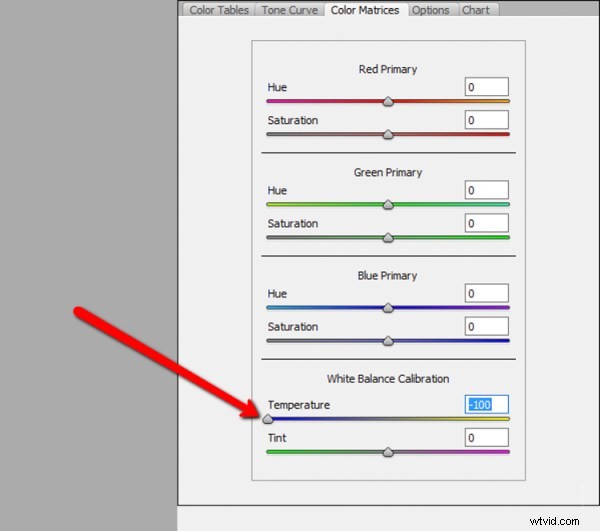Click the Tint slider handle
Viewport: 600px width, 531px height.
coord(388,452)
